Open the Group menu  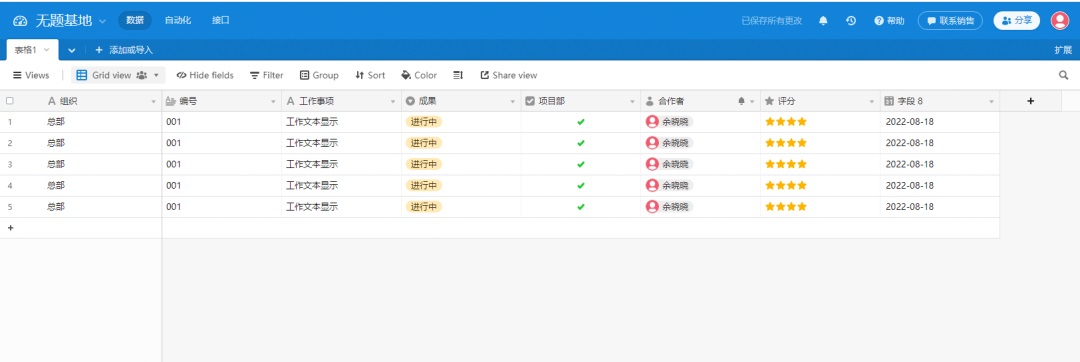point(319,75)
